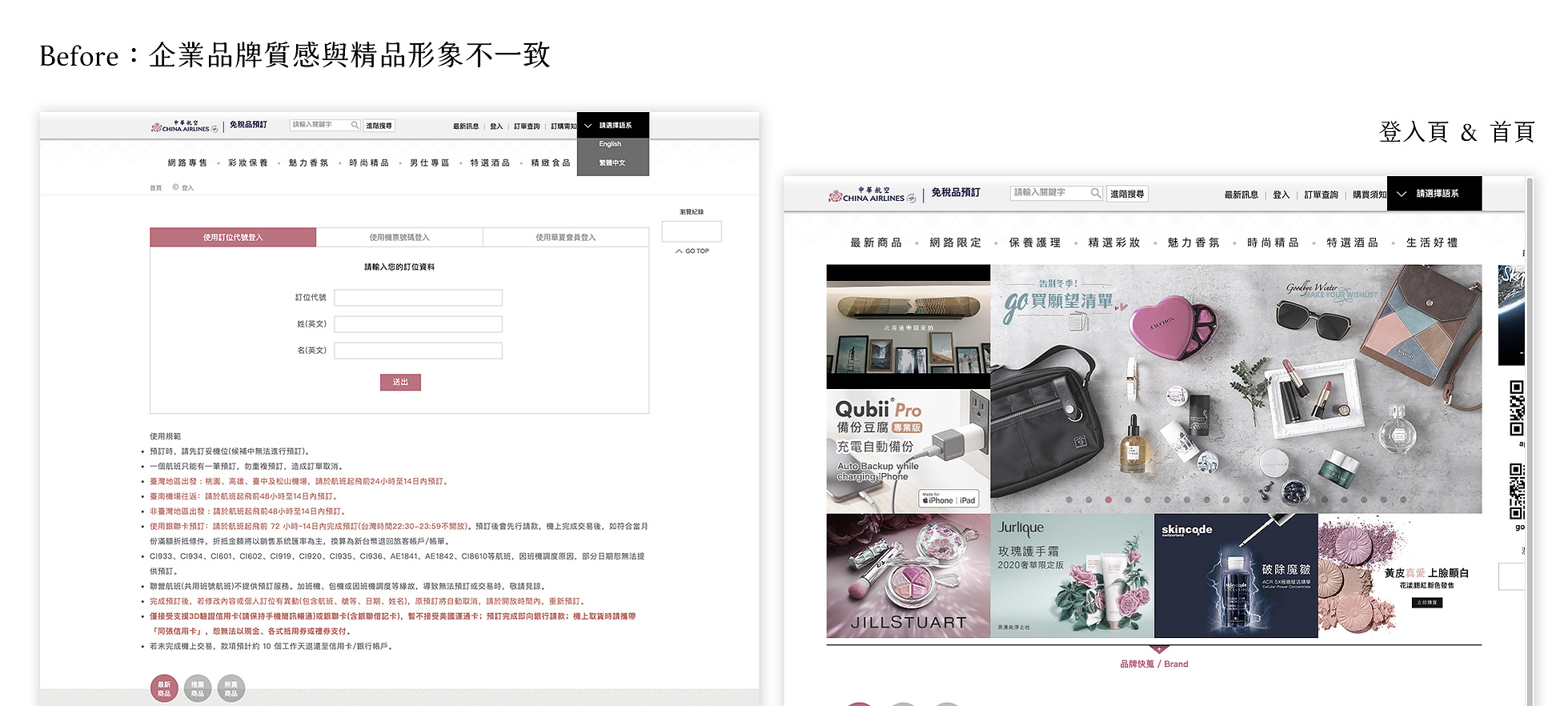The image size is (1568, 706).
Task: Focus the 姓(英文) input field
Action: (418, 324)
